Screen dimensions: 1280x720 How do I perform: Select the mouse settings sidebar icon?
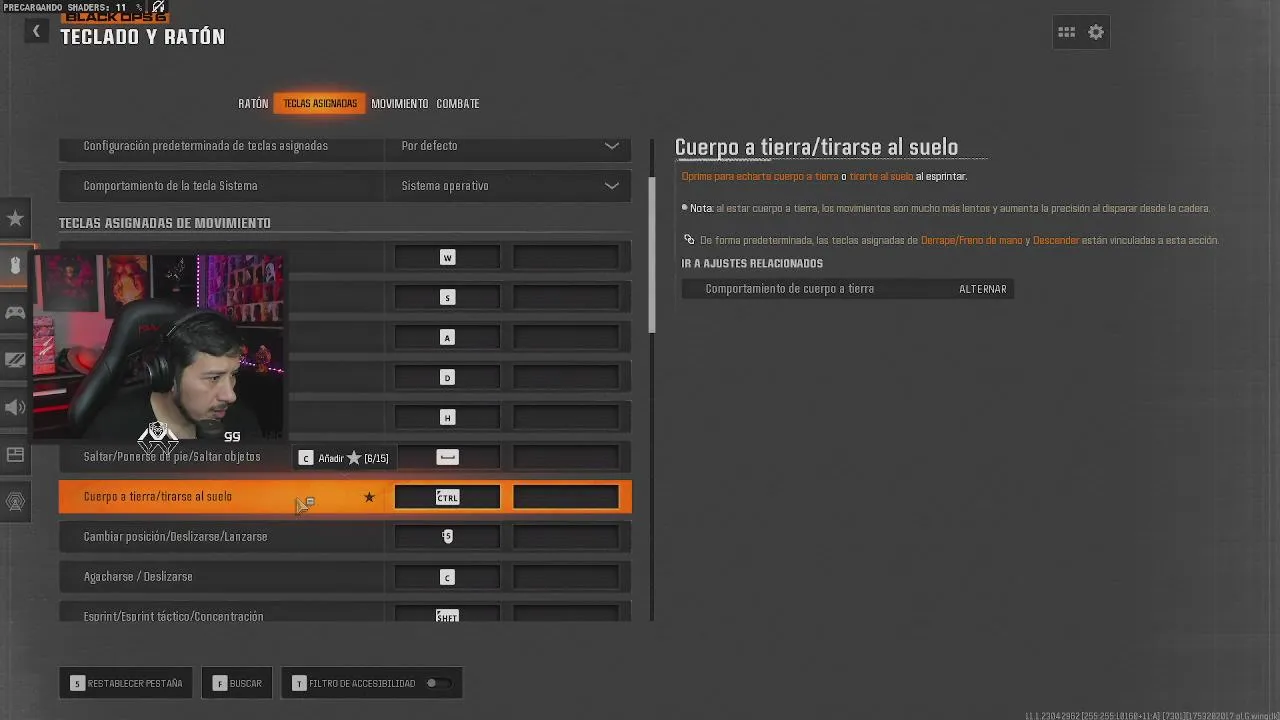coord(15,265)
